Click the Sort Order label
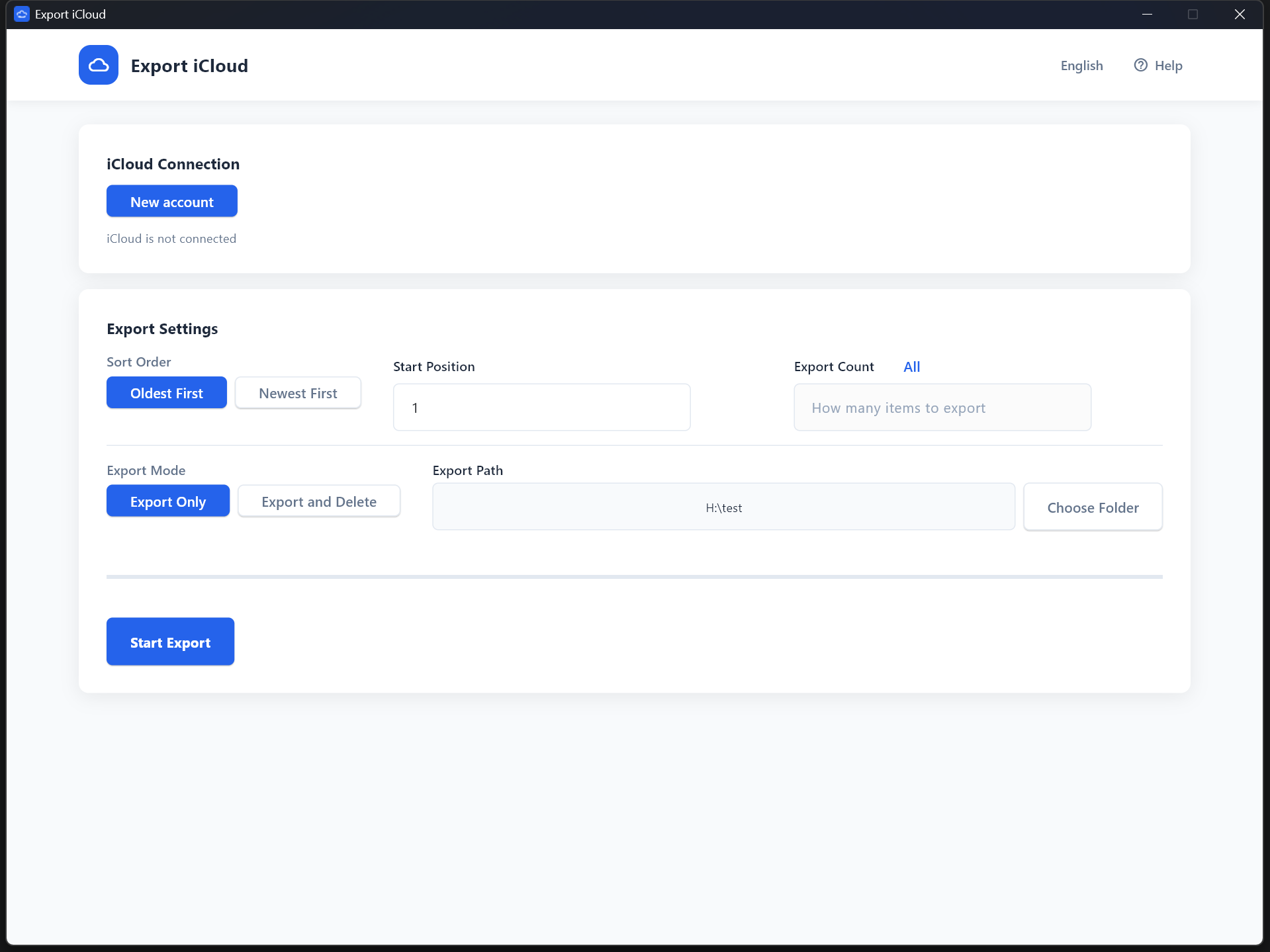The image size is (1270, 952). 138,361
